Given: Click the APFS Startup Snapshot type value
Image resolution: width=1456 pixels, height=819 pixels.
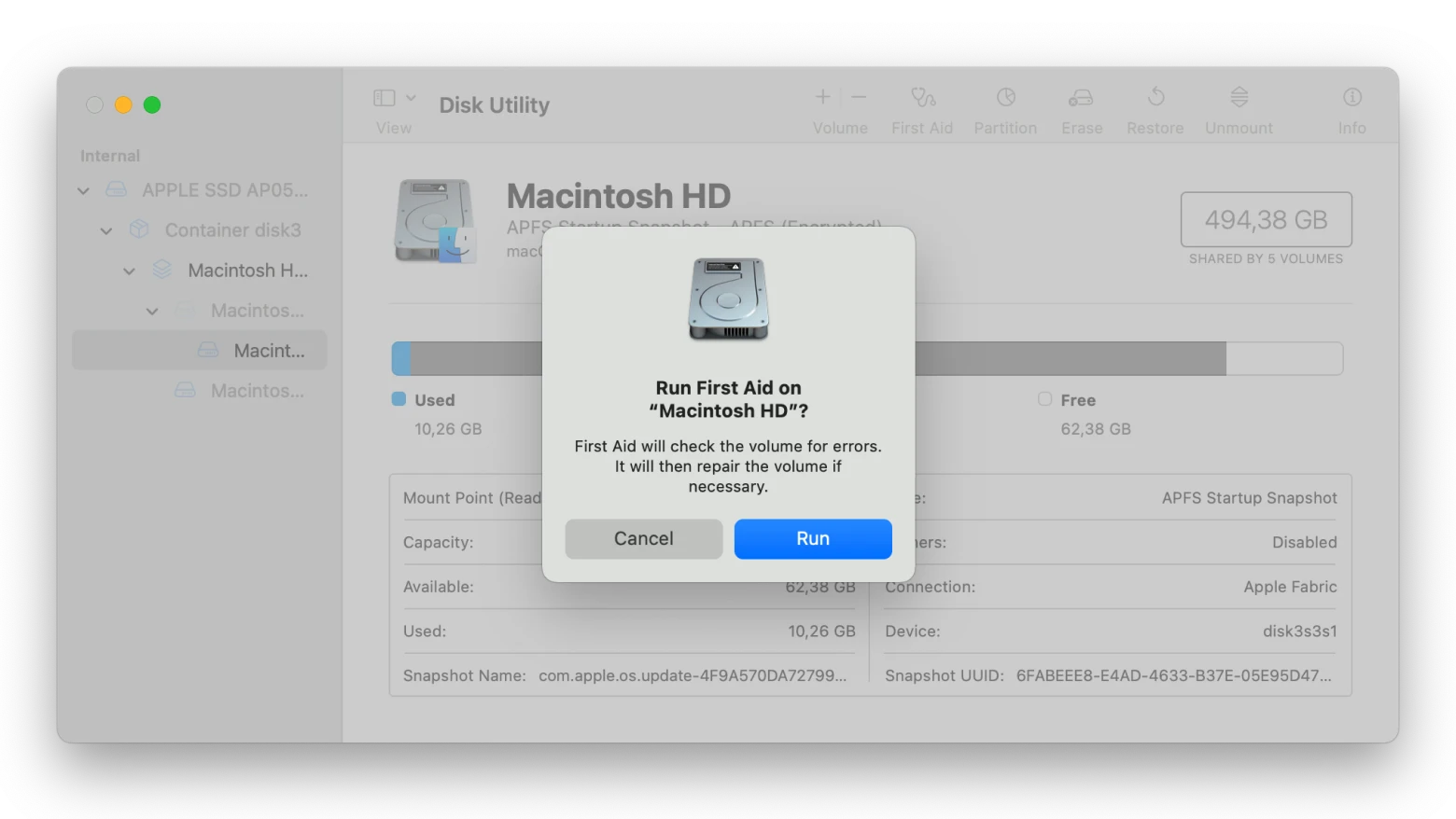Looking at the screenshot, I should (x=1249, y=498).
